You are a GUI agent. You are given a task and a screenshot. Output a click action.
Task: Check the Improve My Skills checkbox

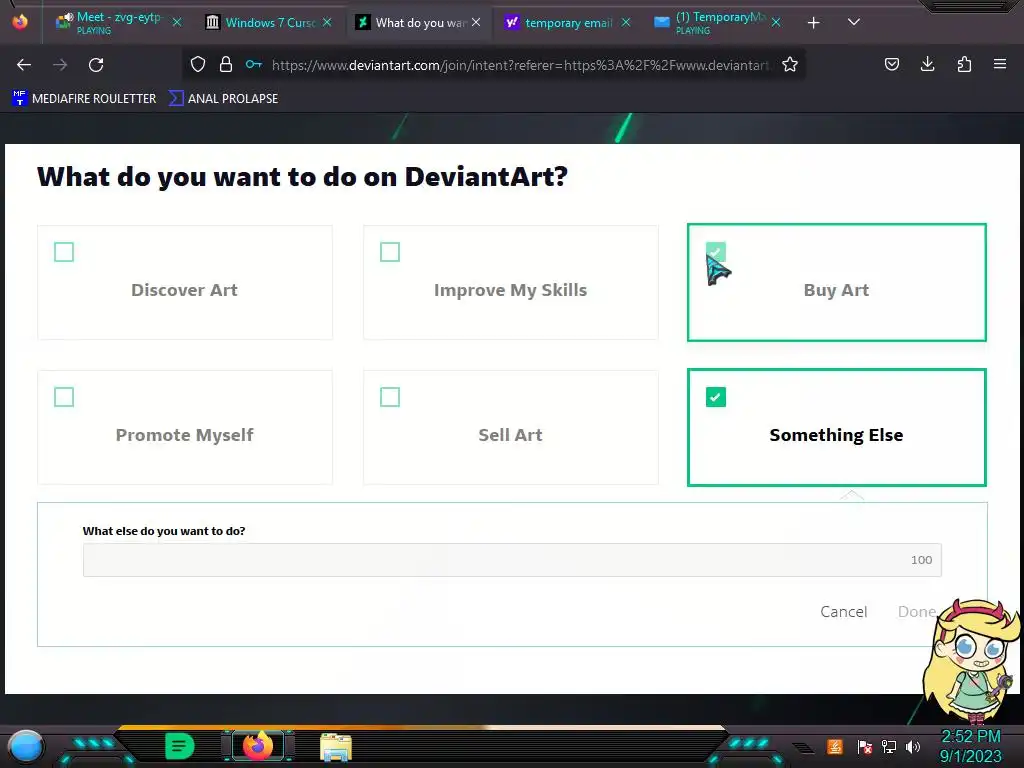tap(390, 252)
